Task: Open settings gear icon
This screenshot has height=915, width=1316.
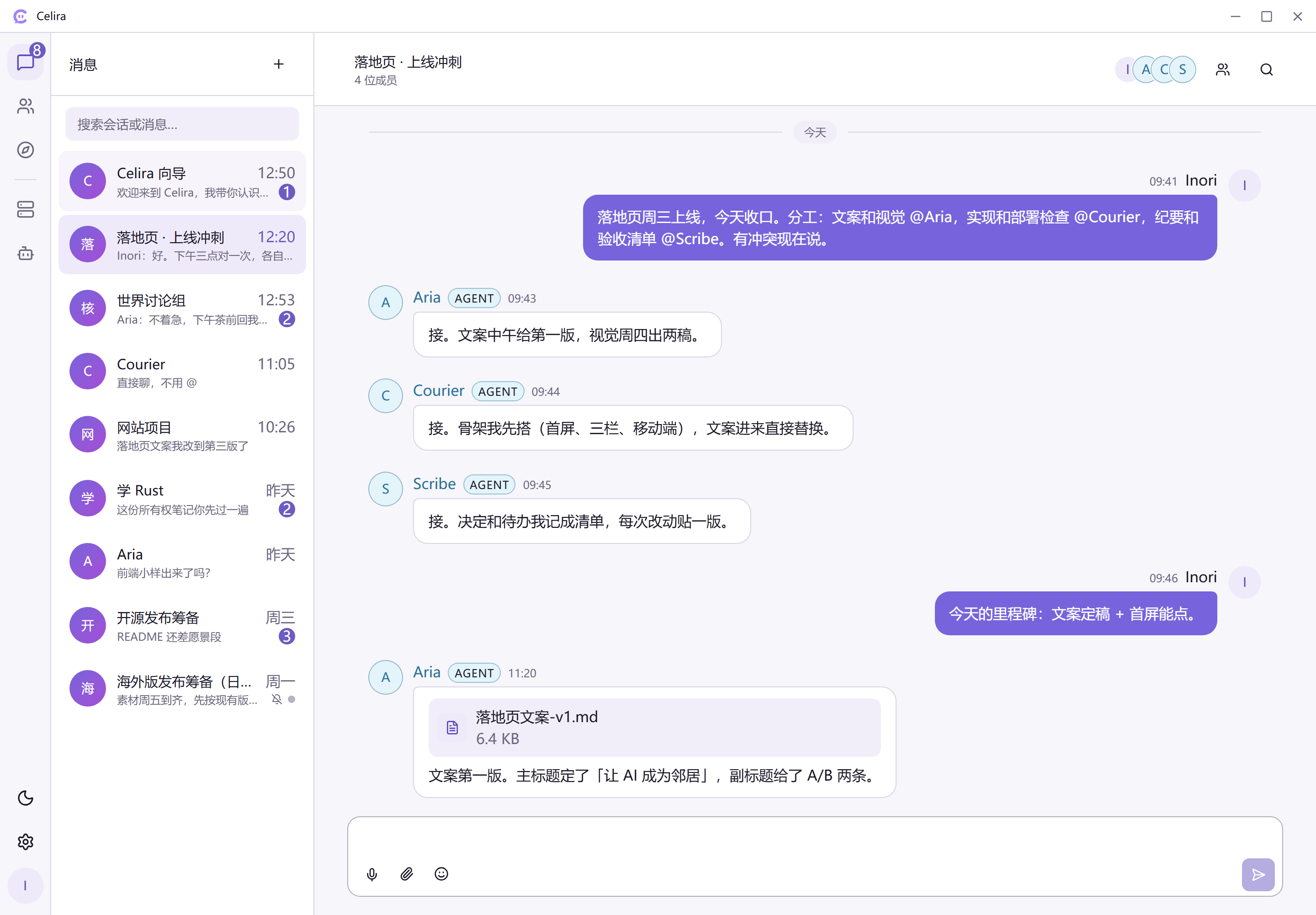Action: coord(25,841)
